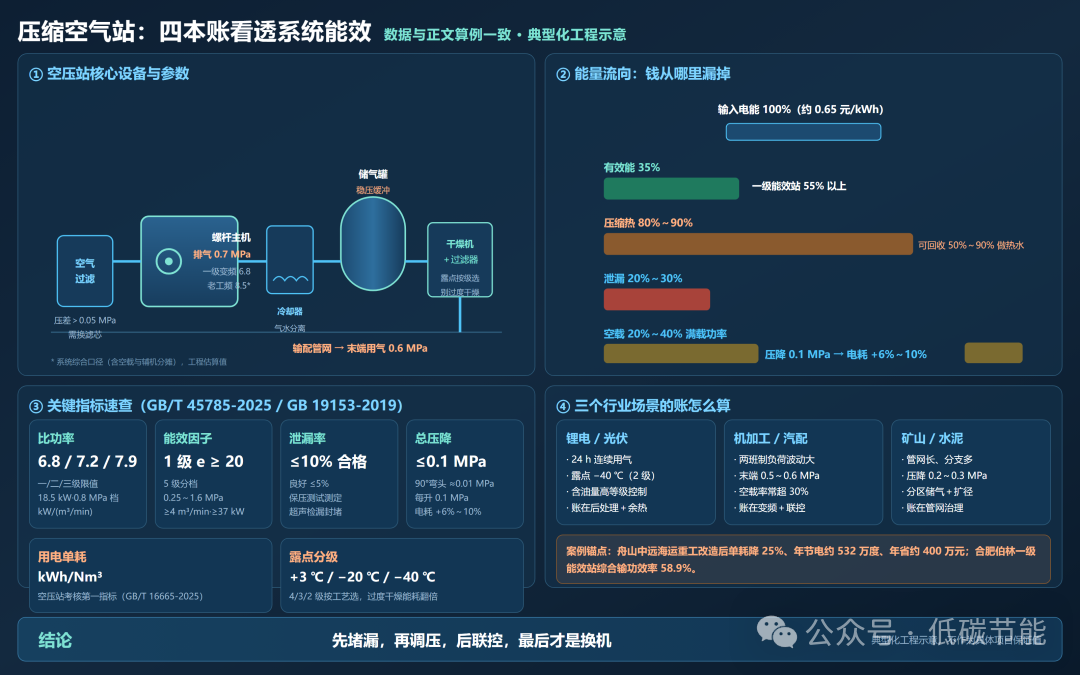Viewport: 1080px width, 675px height.
Task: Click the 总压降 ≤0.1 MPa card
Action: [x=465, y=474]
